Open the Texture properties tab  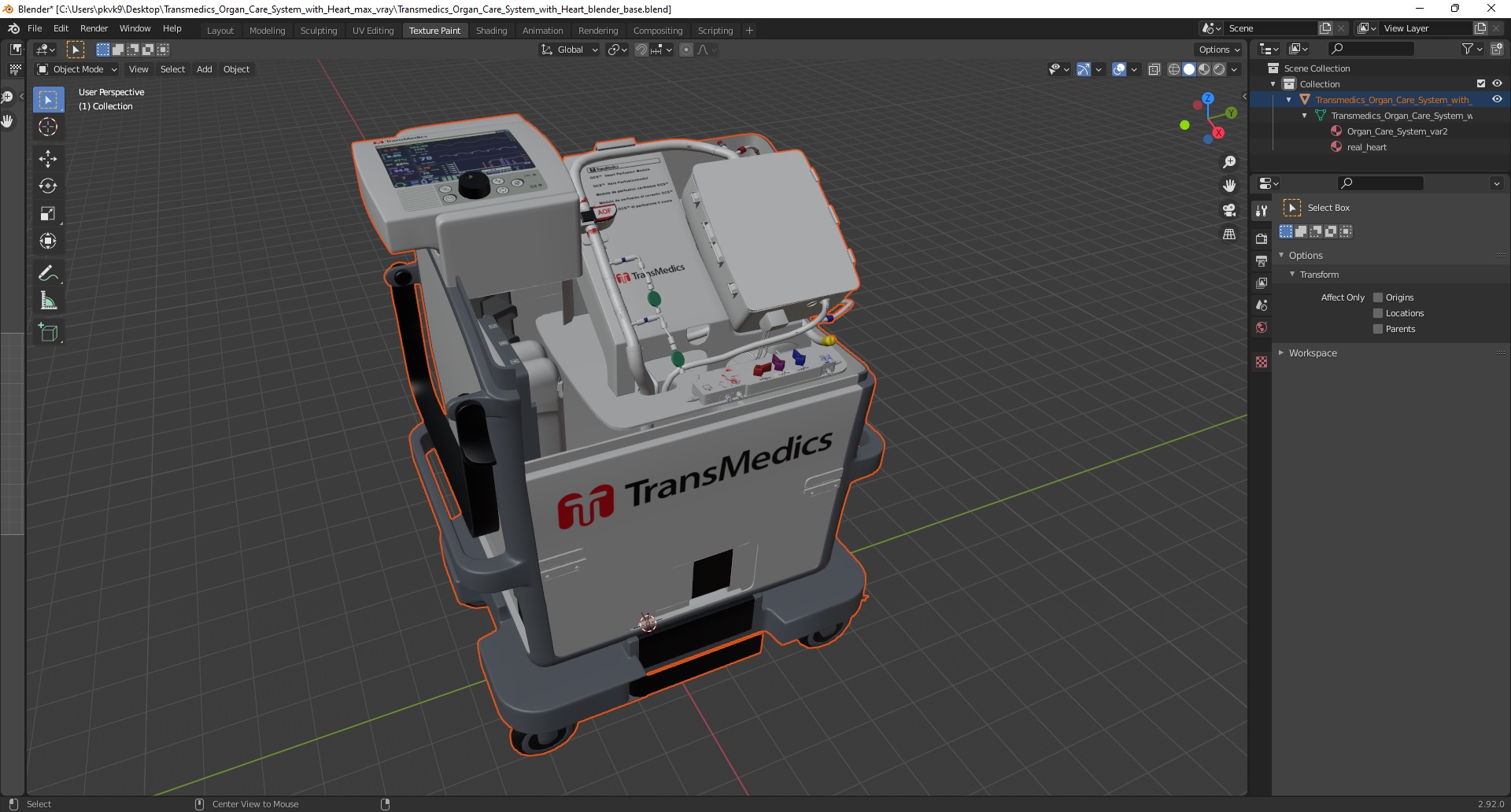(1262, 362)
